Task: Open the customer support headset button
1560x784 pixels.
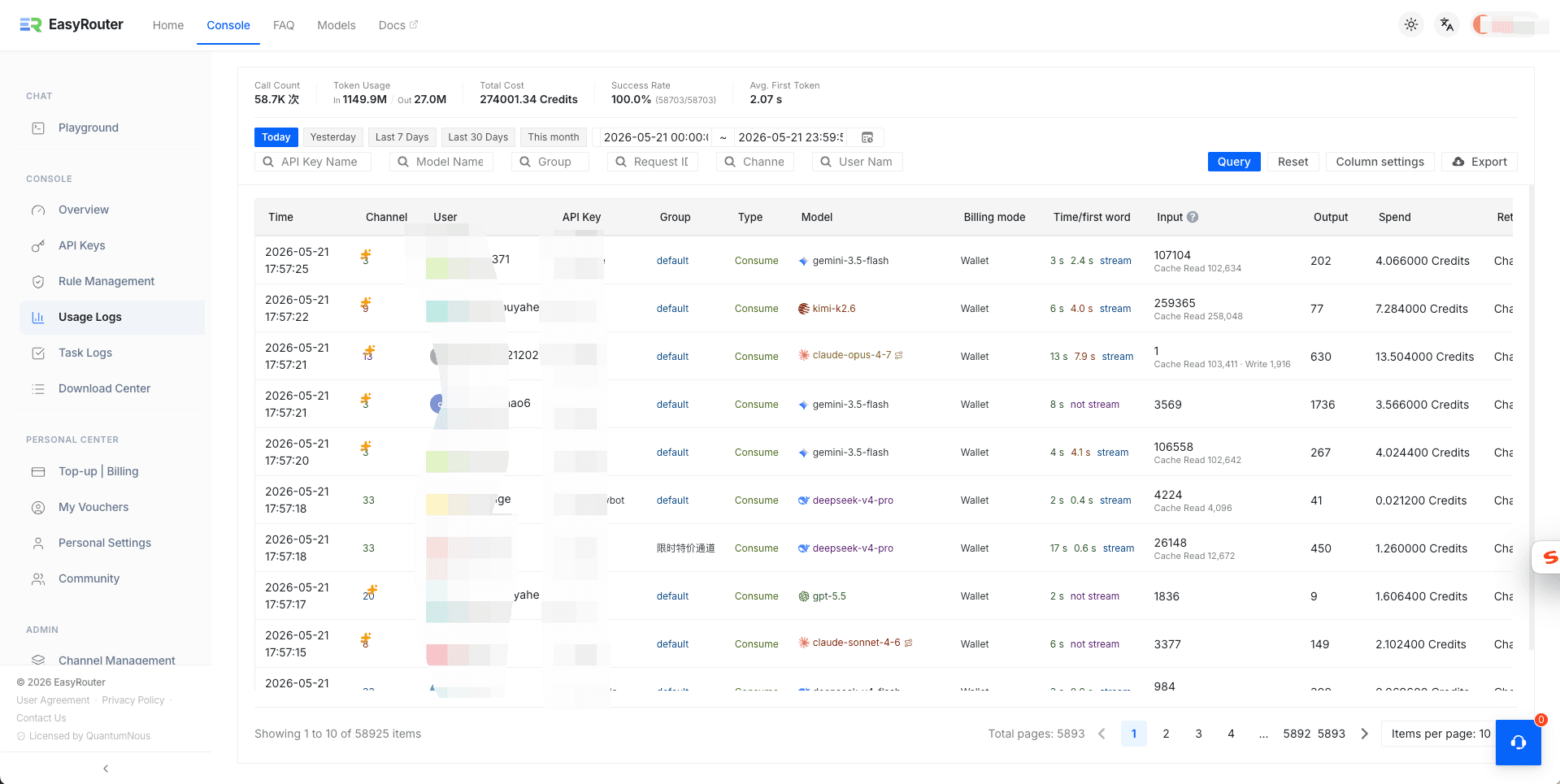Action: [x=1518, y=743]
